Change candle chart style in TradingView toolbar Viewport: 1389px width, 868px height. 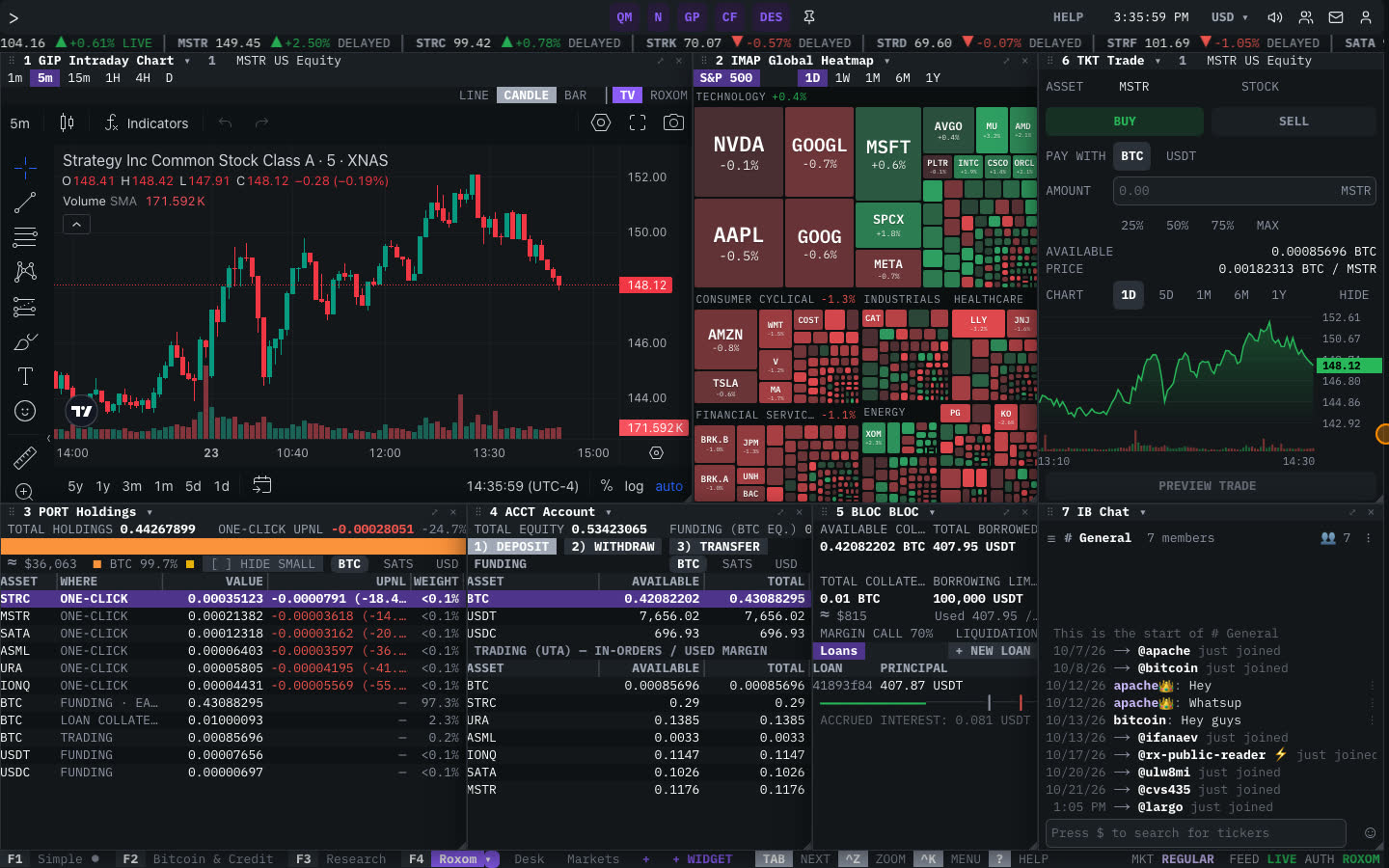pos(67,122)
